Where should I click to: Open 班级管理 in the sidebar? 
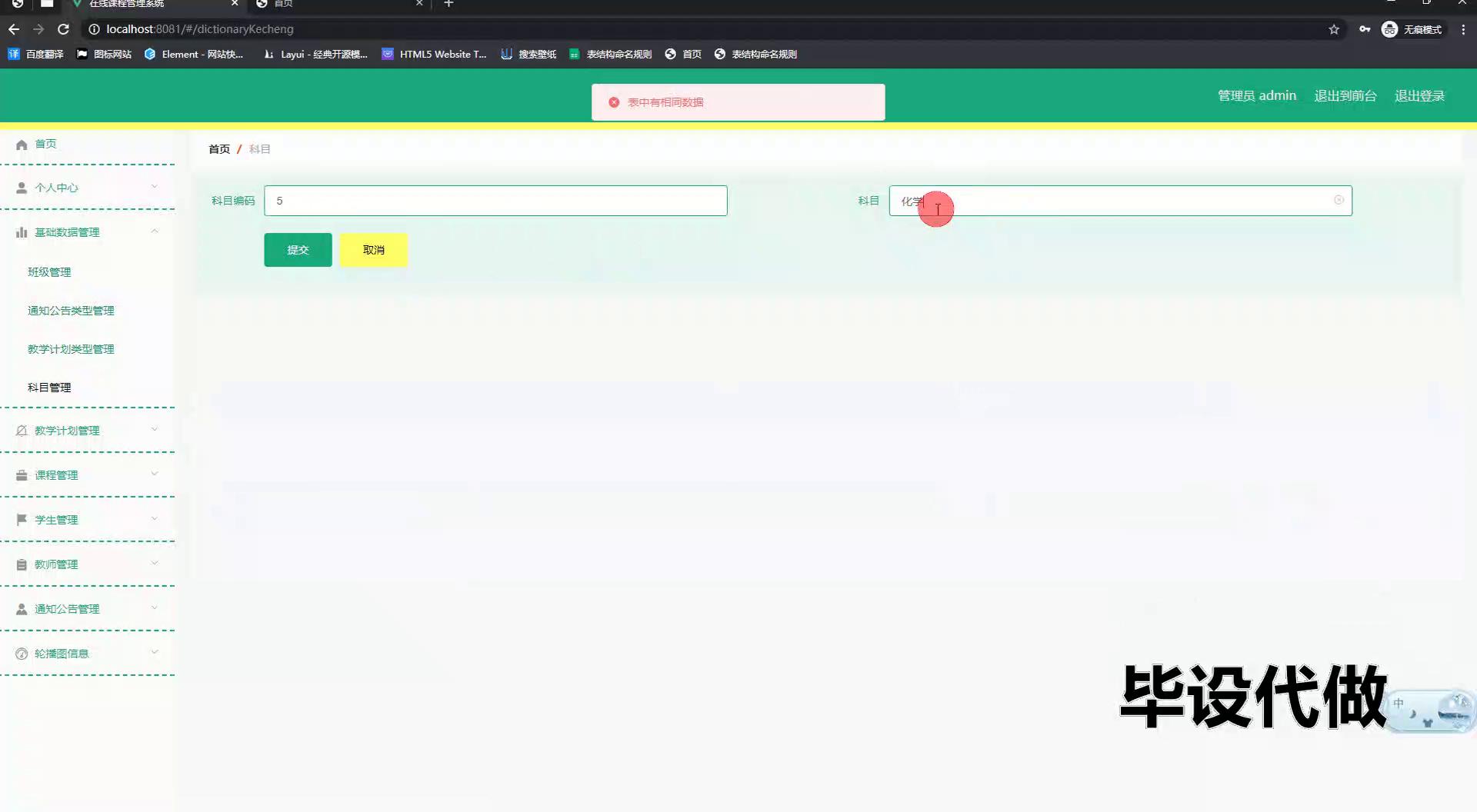49,272
